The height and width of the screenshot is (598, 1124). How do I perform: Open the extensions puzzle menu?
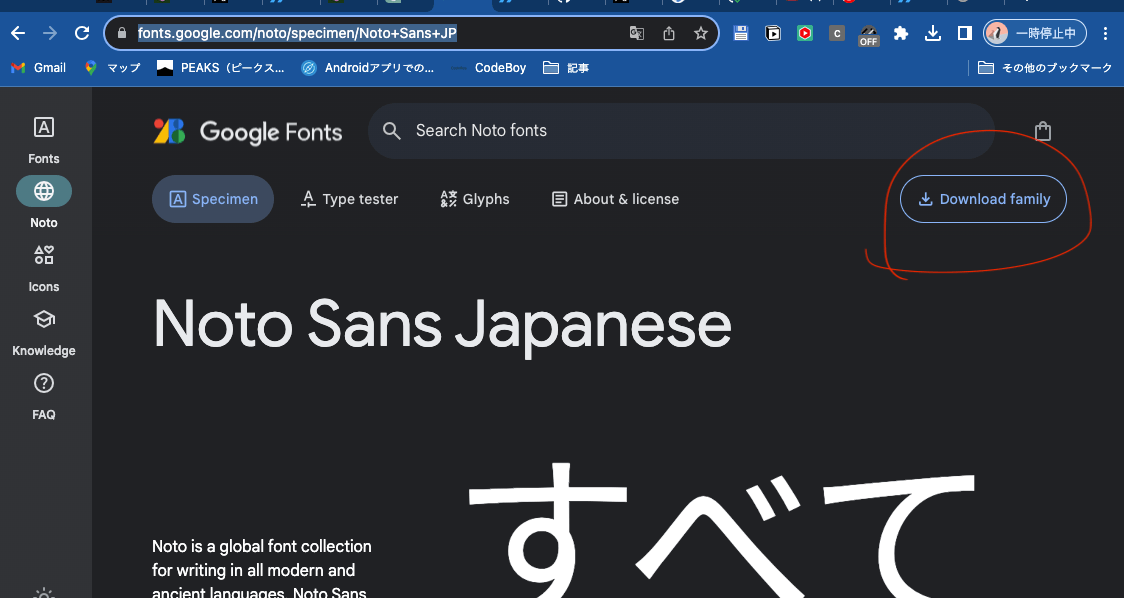point(901,33)
